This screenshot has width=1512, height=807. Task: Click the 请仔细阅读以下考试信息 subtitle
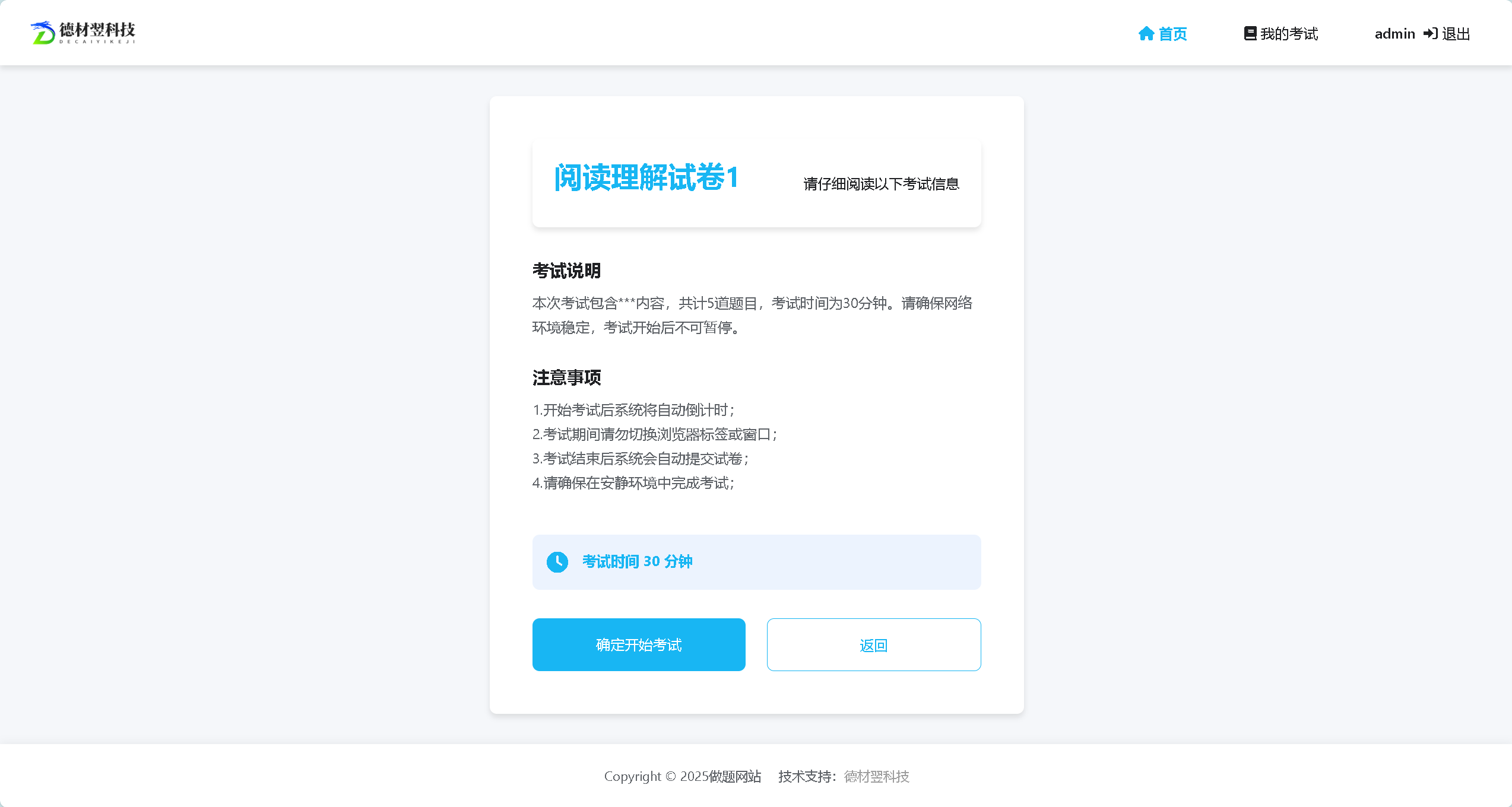click(881, 184)
